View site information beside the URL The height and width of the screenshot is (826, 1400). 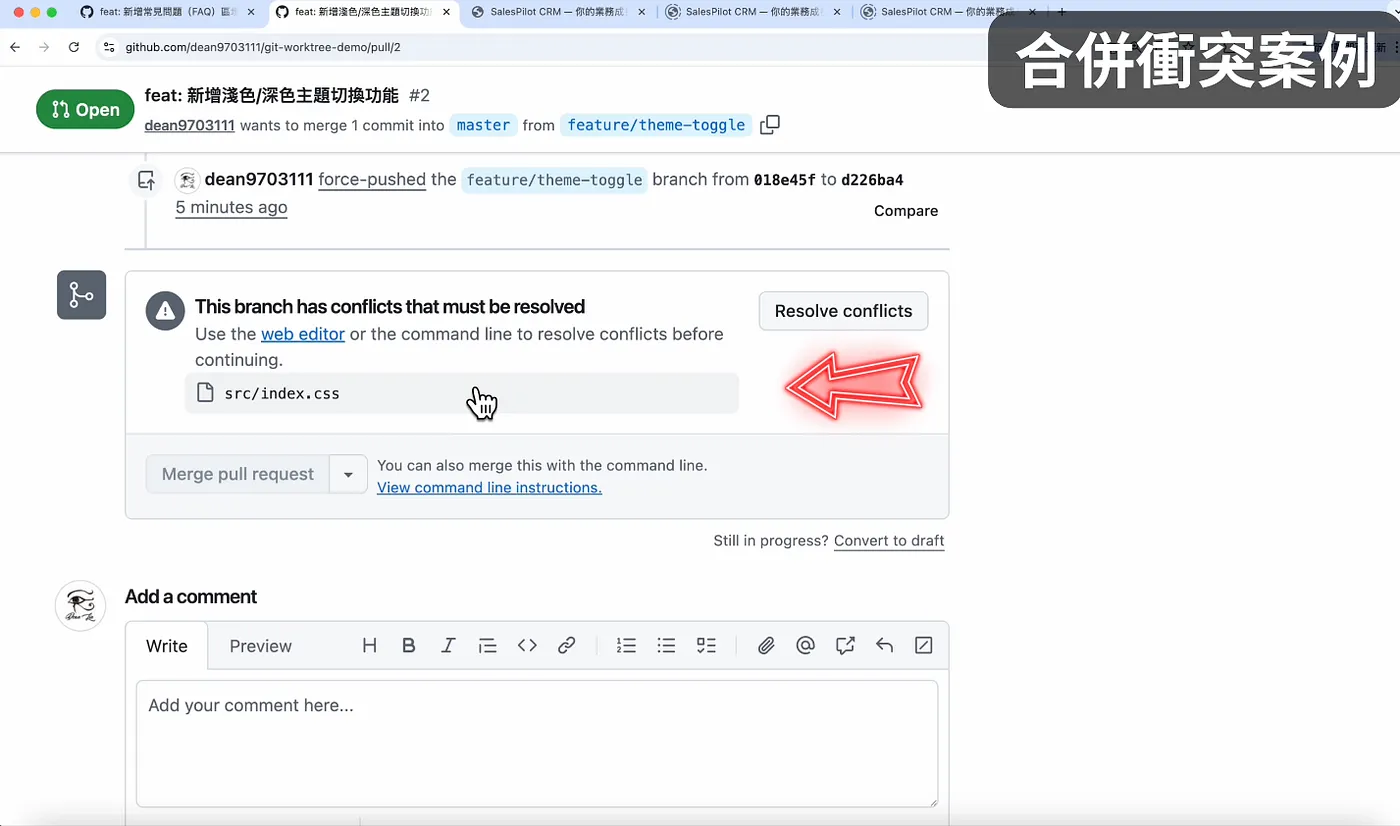109,47
